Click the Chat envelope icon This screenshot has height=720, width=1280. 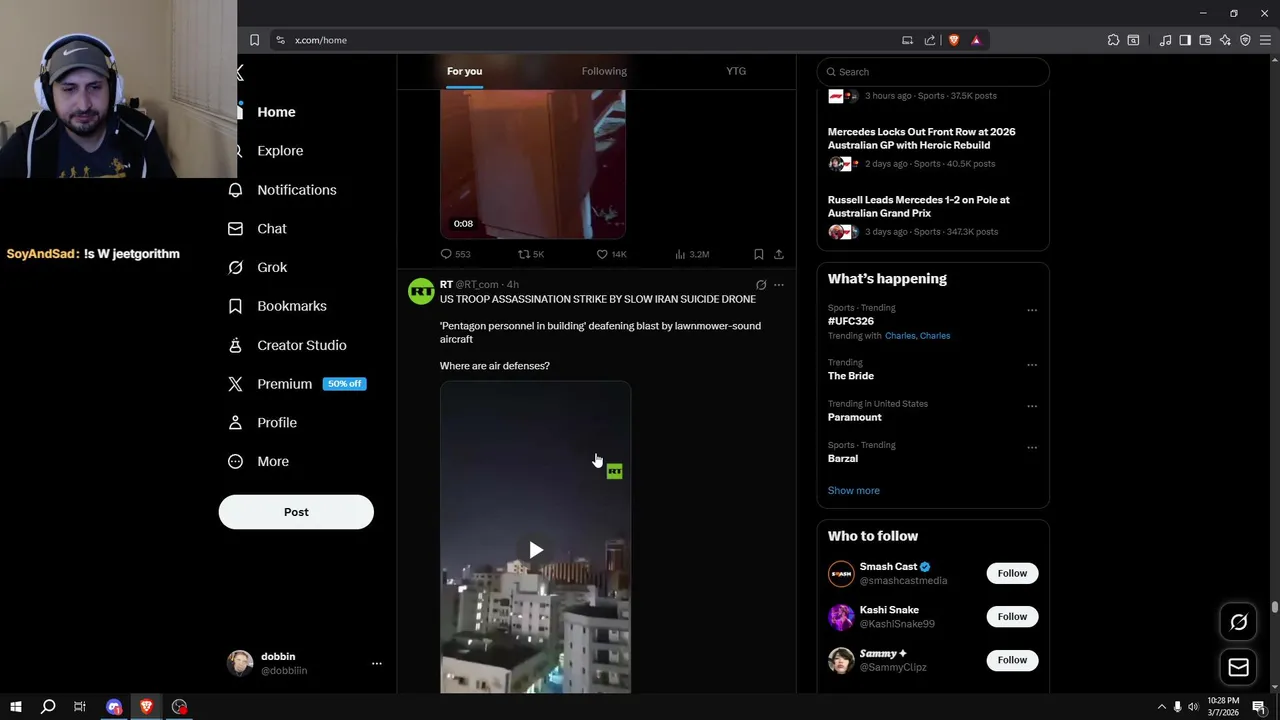tap(235, 229)
